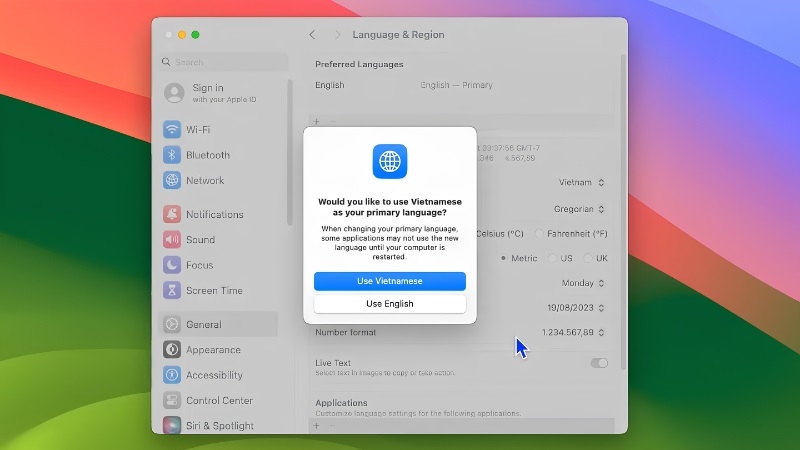Click the Applications heading
Image resolution: width=800 pixels, height=450 pixels.
[x=341, y=403]
